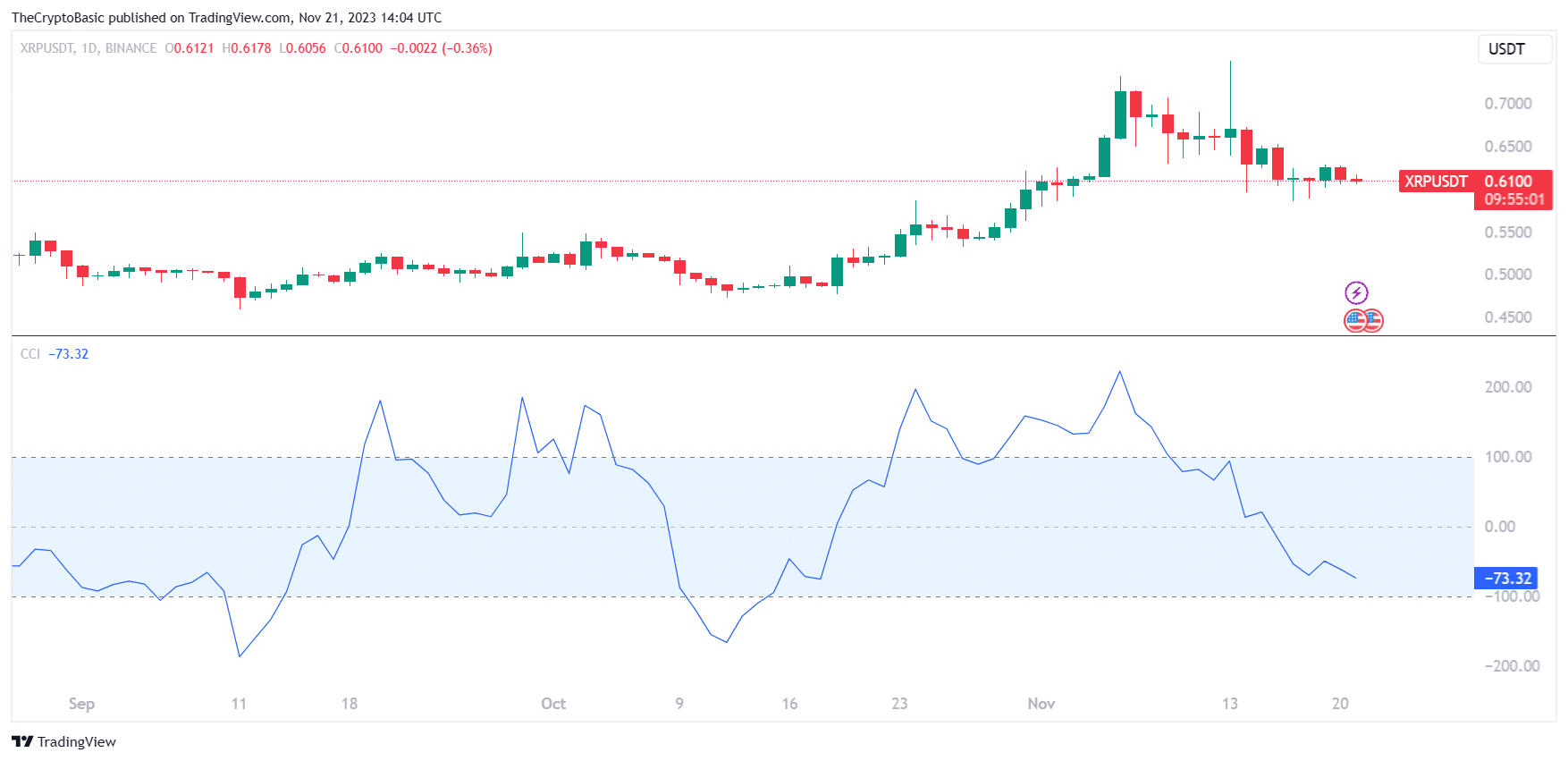Select the CCI indicator legend label

click(30, 354)
